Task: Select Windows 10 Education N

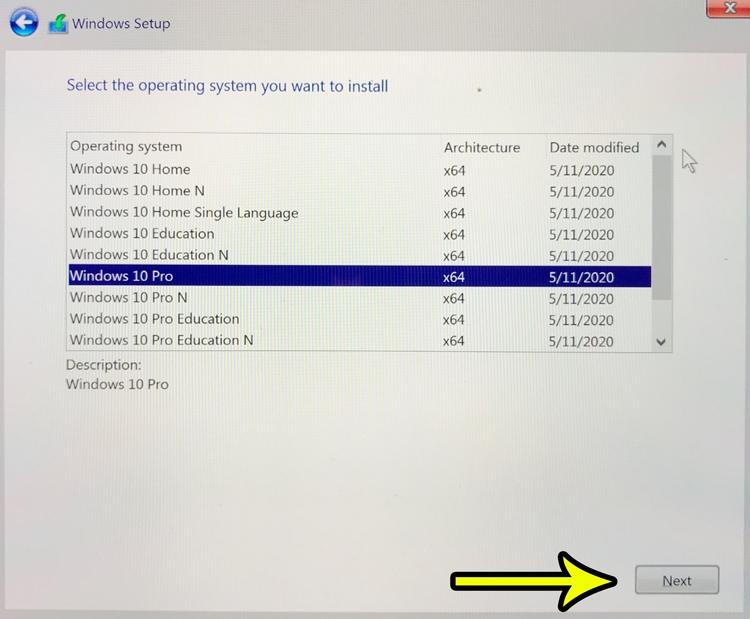Action: [360, 255]
